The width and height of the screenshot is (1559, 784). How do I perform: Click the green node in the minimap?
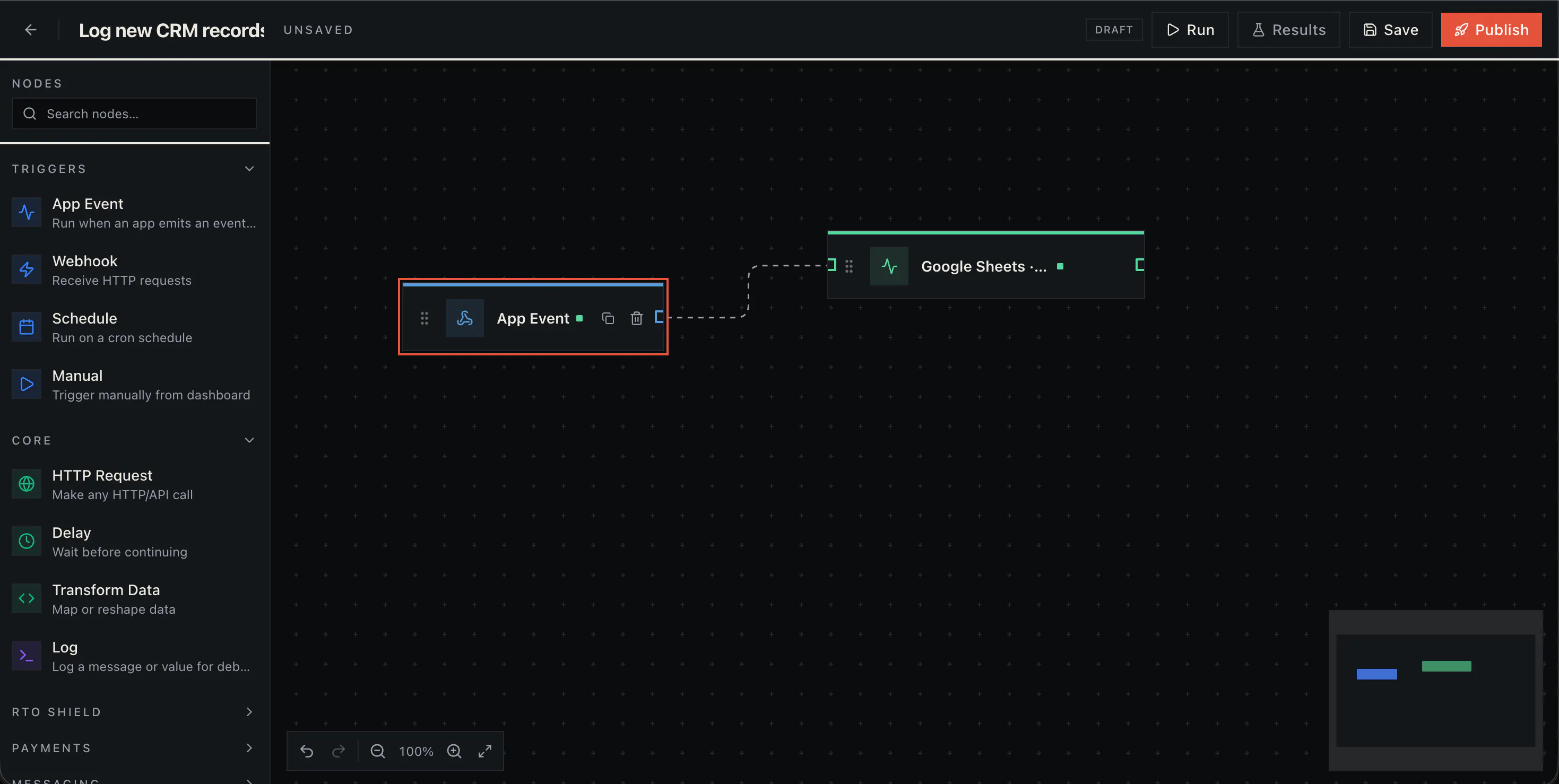pyautogui.click(x=1446, y=667)
